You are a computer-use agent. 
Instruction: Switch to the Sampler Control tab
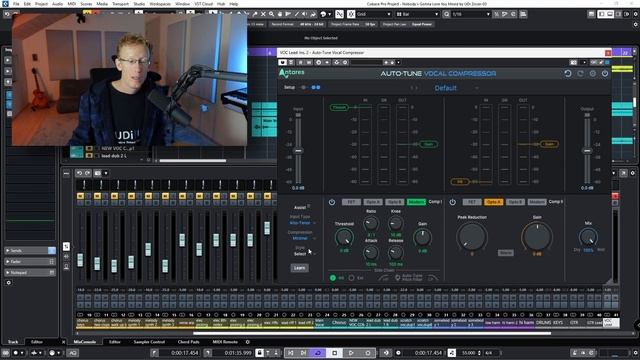[x=149, y=342]
